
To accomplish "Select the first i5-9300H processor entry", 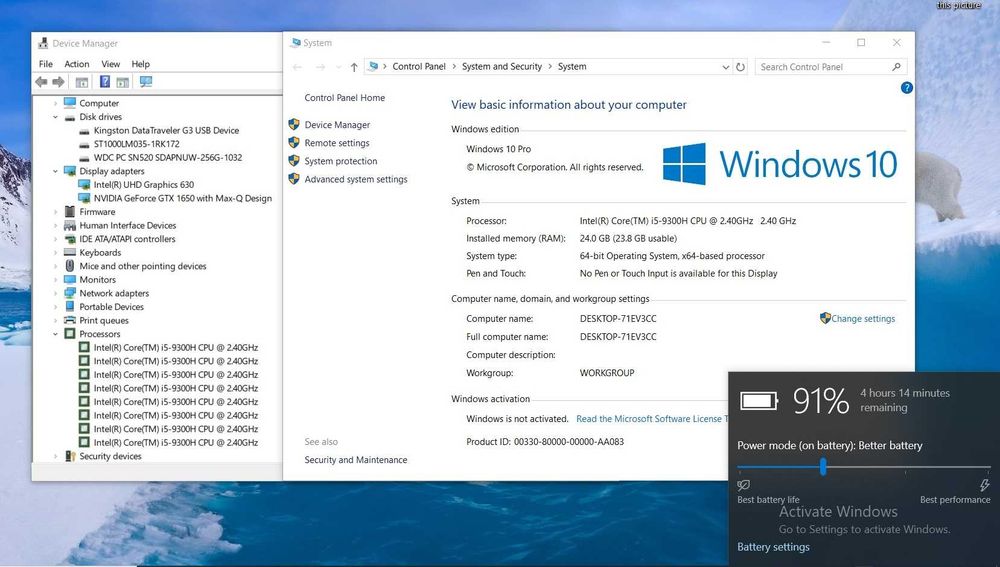I will pyautogui.click(x=175, y=348).
